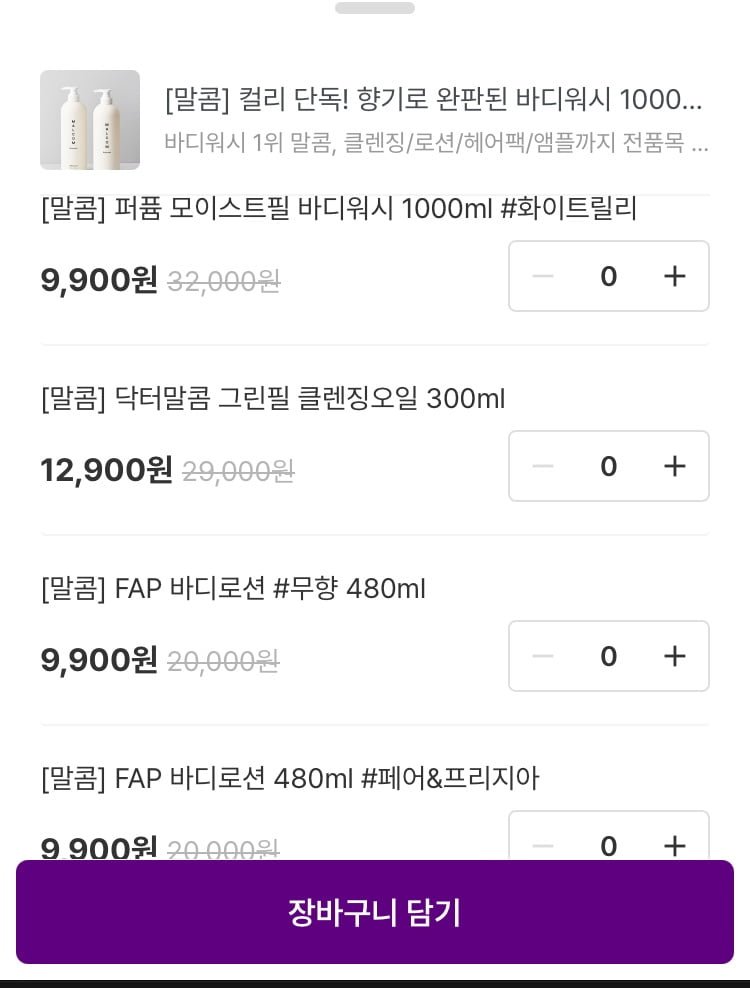Select the FAP 바디로션 #무향 480ml option
This screenshot has height=988, width=750.
(x=233, y=590)
